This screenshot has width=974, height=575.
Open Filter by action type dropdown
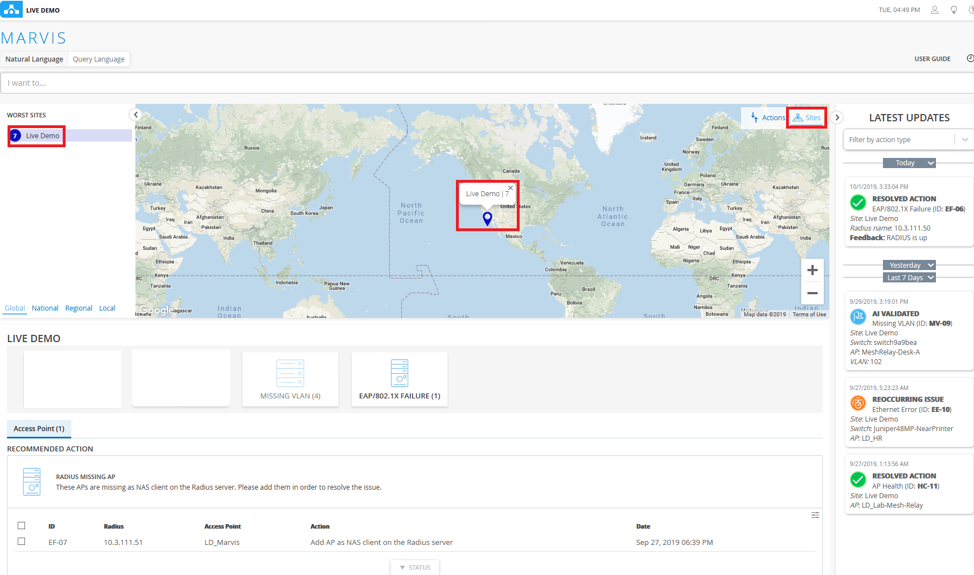[x=907, y=140]
